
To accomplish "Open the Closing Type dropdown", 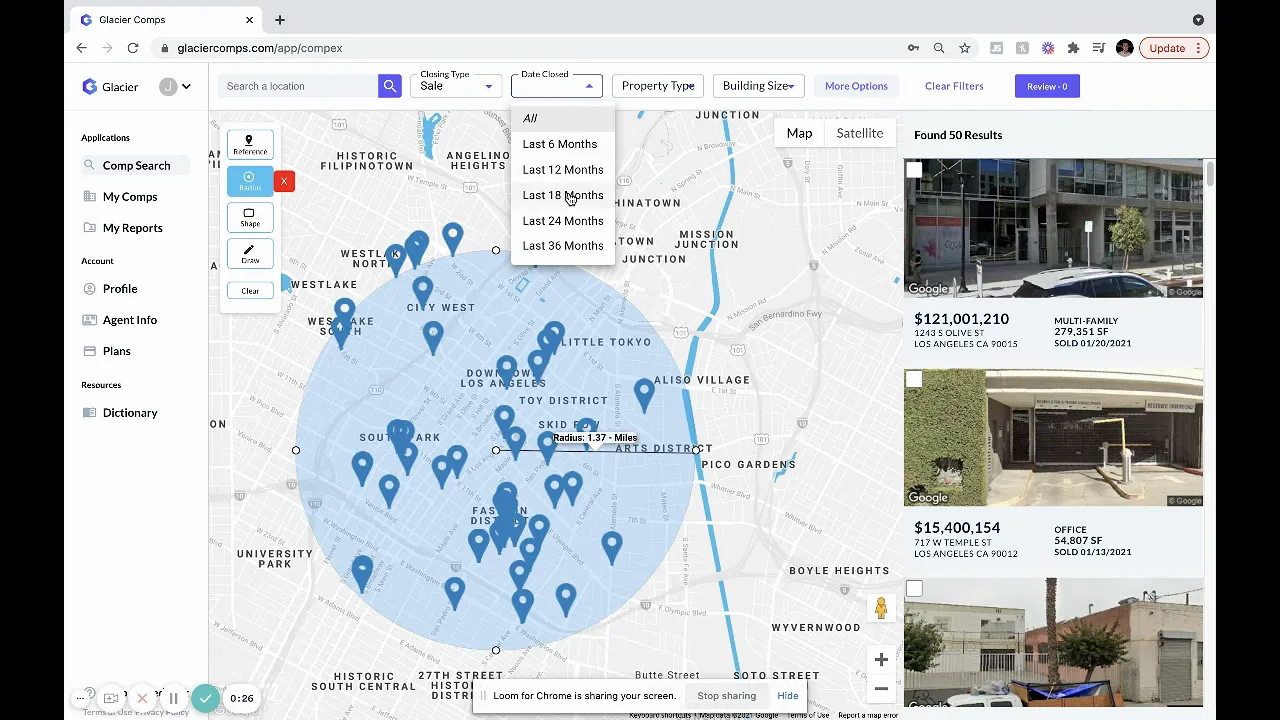I will point(457,86).
